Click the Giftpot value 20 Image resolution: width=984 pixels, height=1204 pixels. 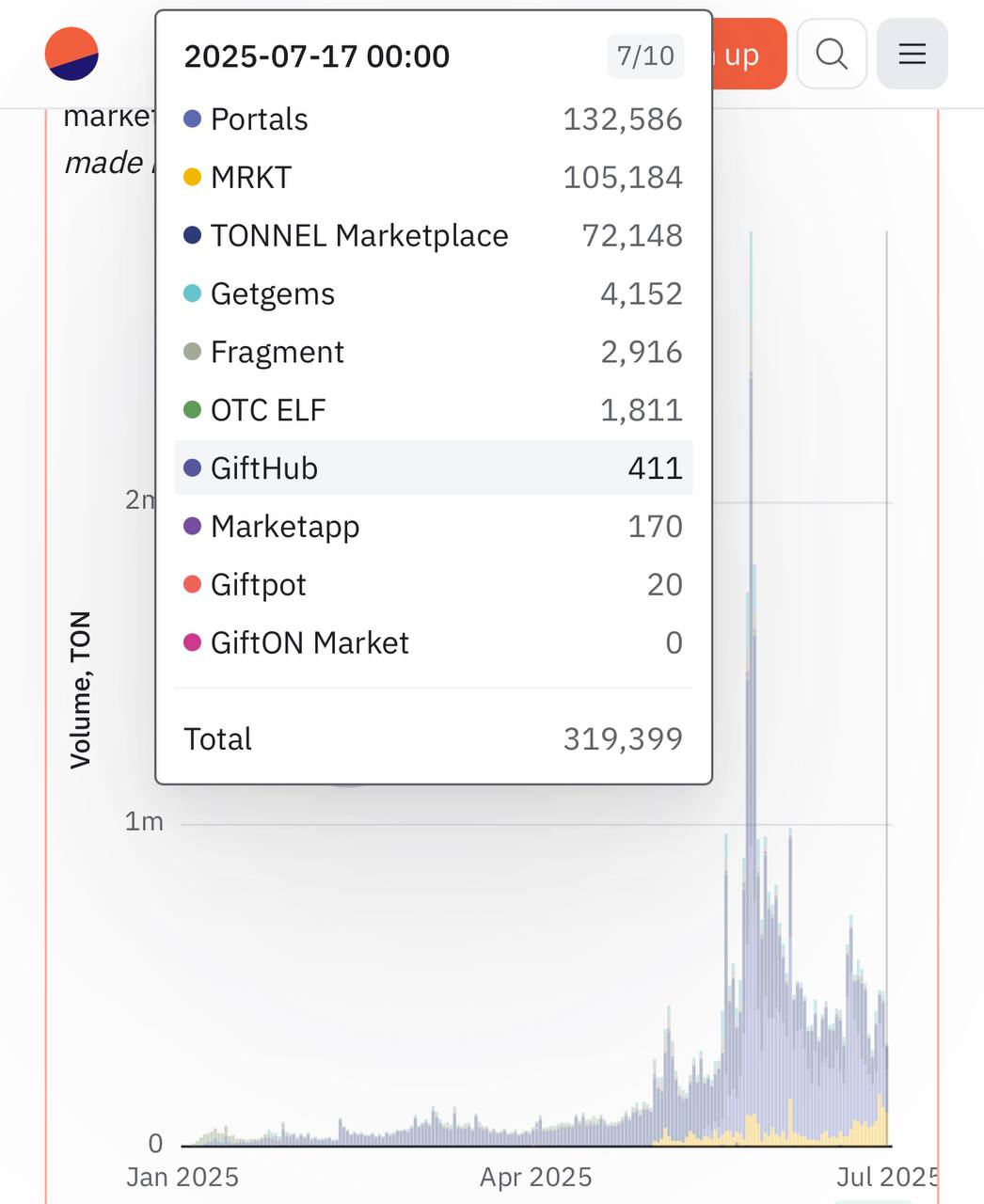click(665, 585)
